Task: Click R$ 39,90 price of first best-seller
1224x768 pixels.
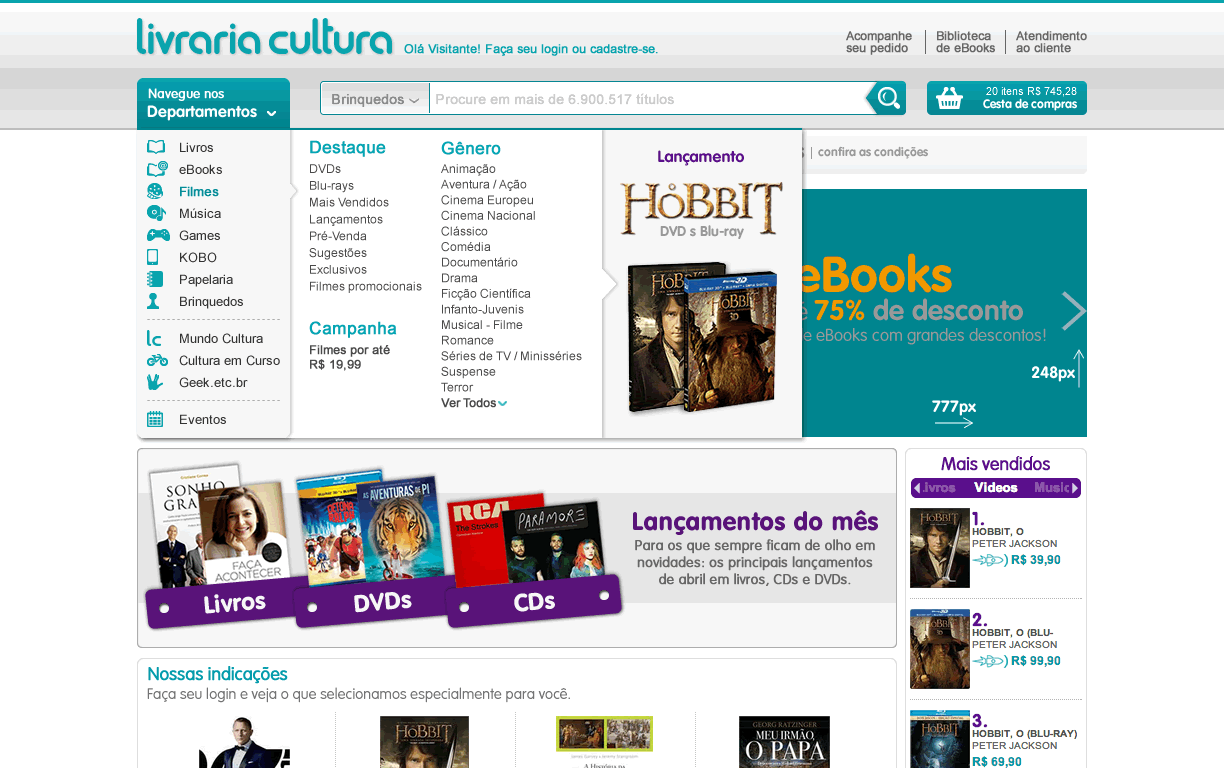Action: pos(1036,560)
